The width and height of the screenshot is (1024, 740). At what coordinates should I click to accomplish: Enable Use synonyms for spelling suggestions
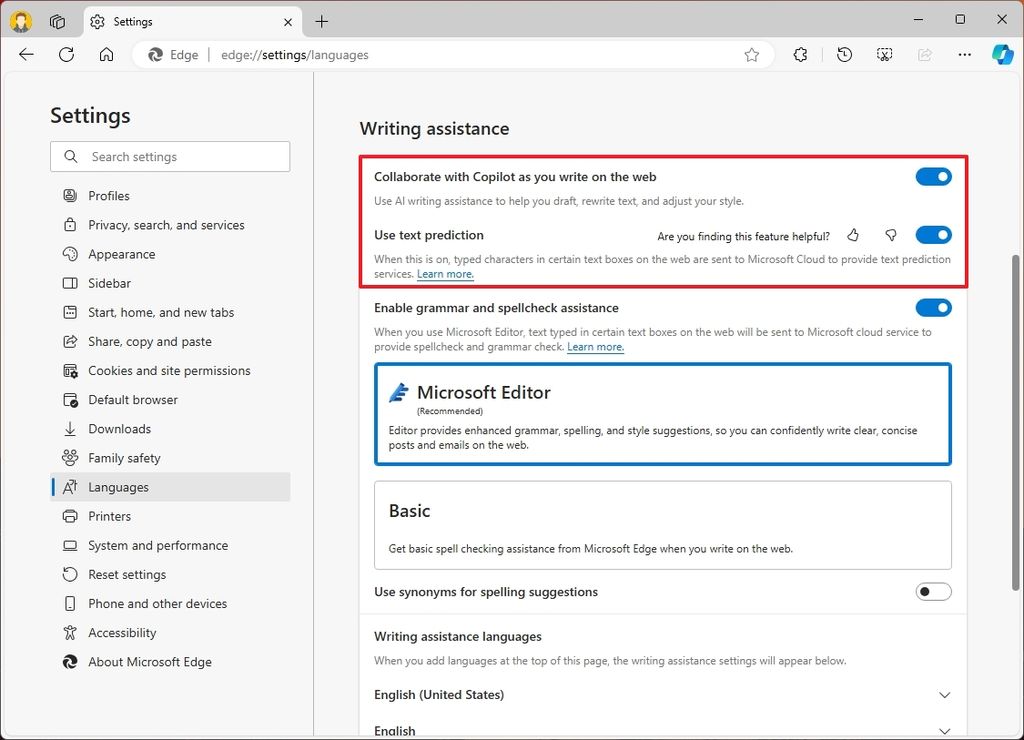pyautogui.click(x=932, y=591)
